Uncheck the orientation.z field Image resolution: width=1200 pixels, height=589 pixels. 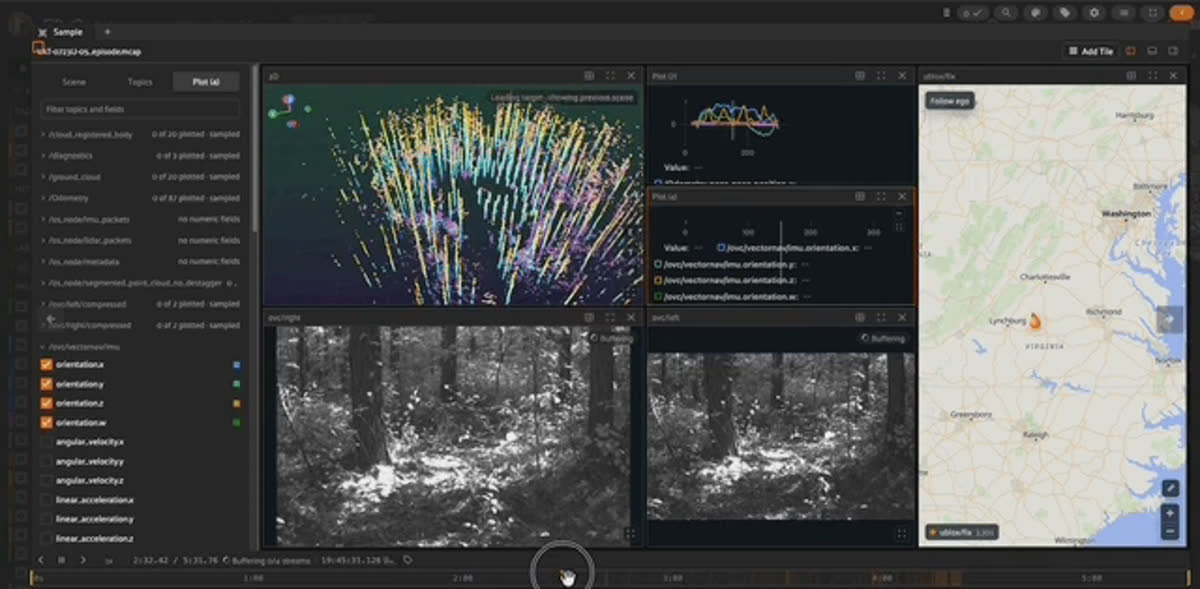(46, 403)
